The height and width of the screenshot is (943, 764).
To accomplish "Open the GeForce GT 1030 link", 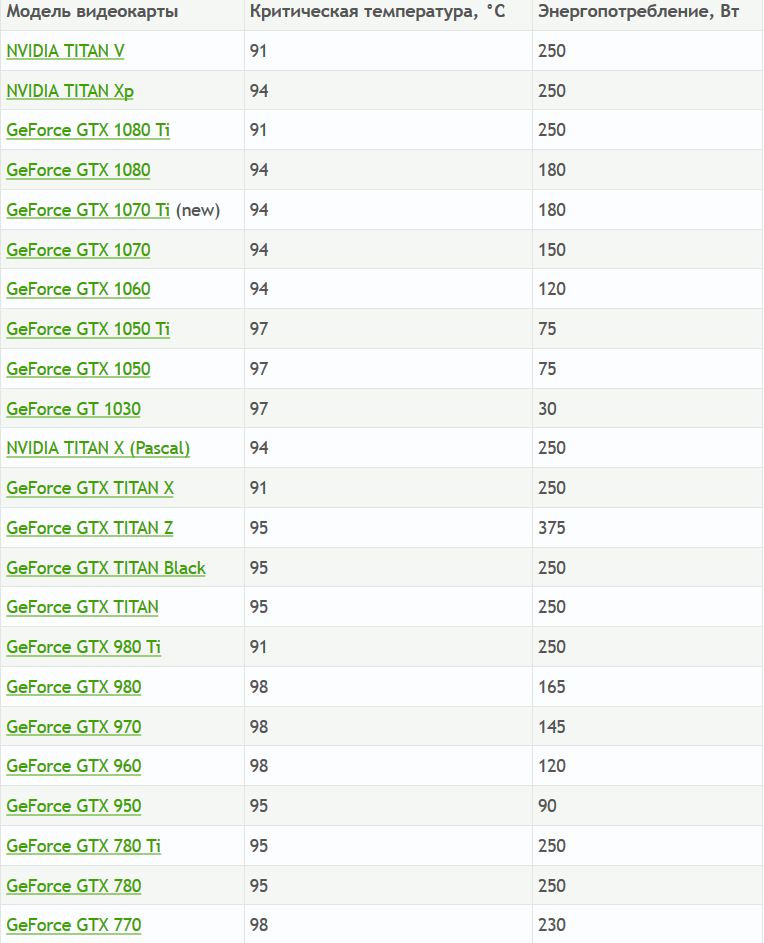I will (x=73, y=409).
